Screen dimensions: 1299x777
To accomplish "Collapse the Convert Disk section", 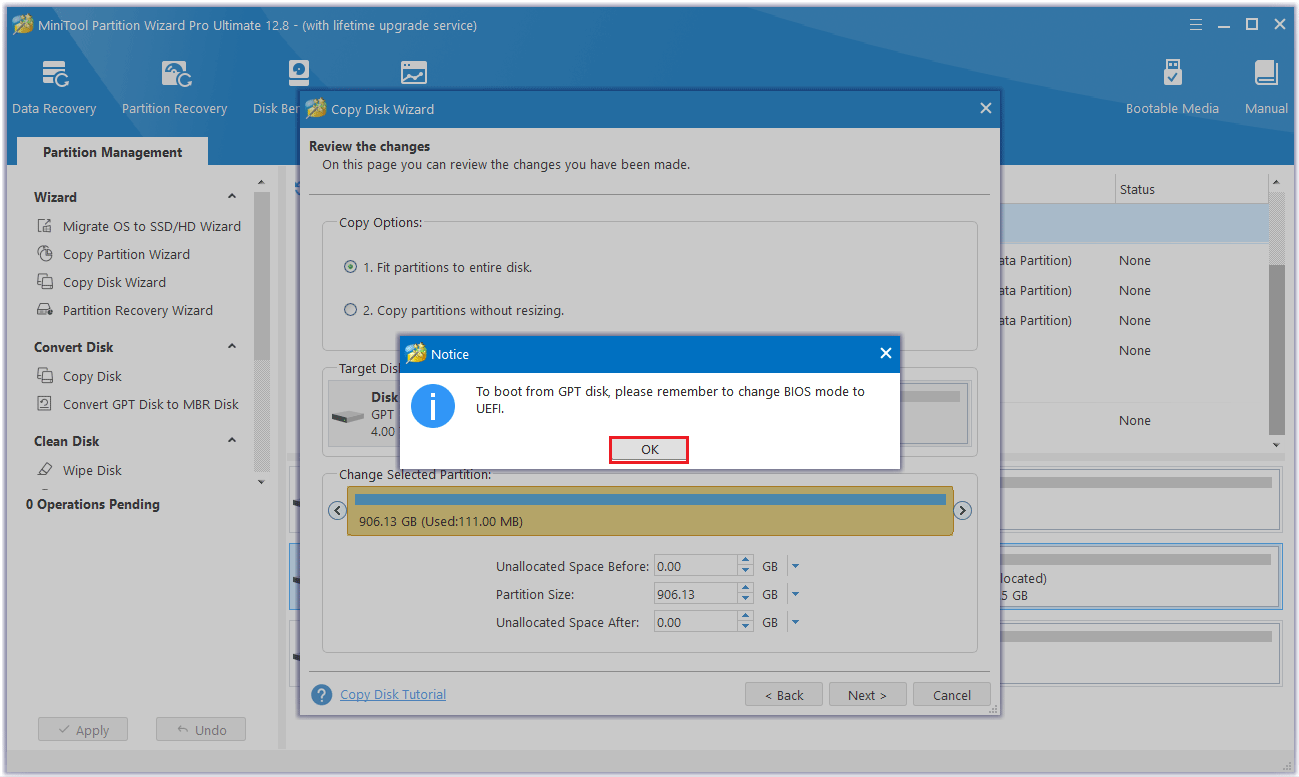I will click(x=232, y=347).
